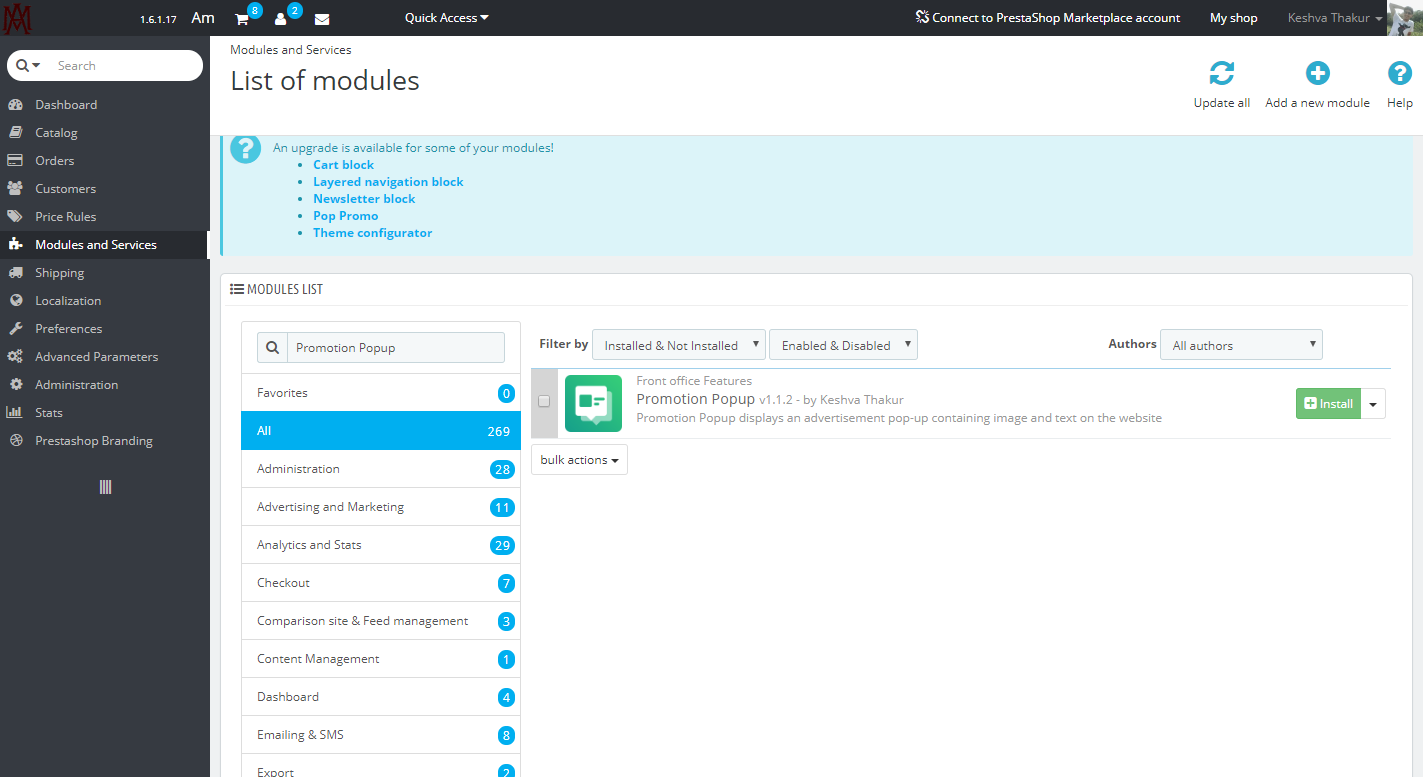The width and height of the screenshot is (1423, 777).
Task: Click the Add a new module plus icon
Action: [x=1317, y=73]
